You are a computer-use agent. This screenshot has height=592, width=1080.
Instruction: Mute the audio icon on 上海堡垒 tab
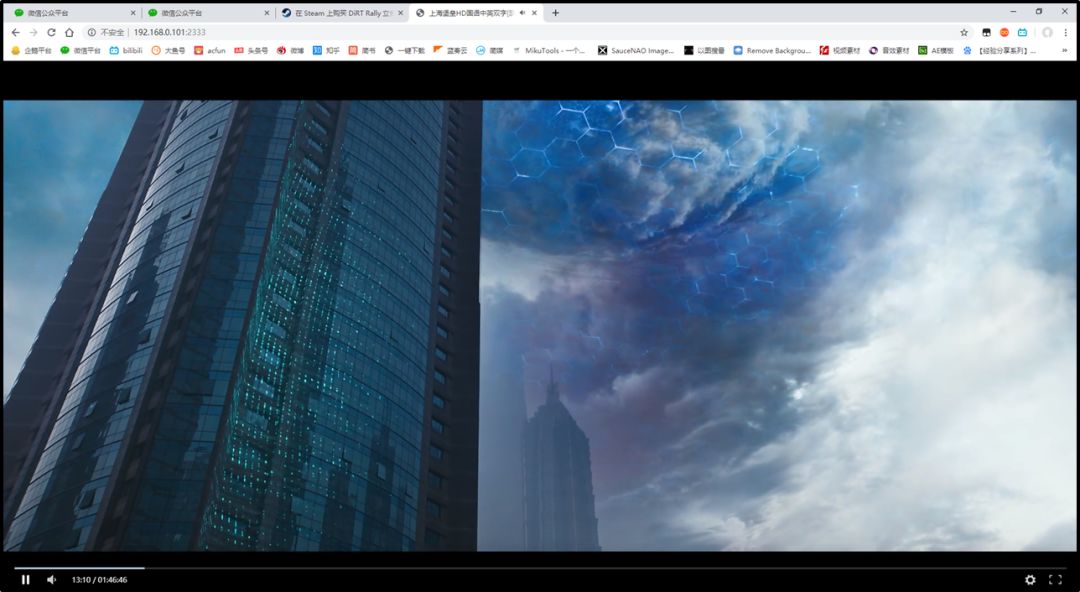pos(523,13)
